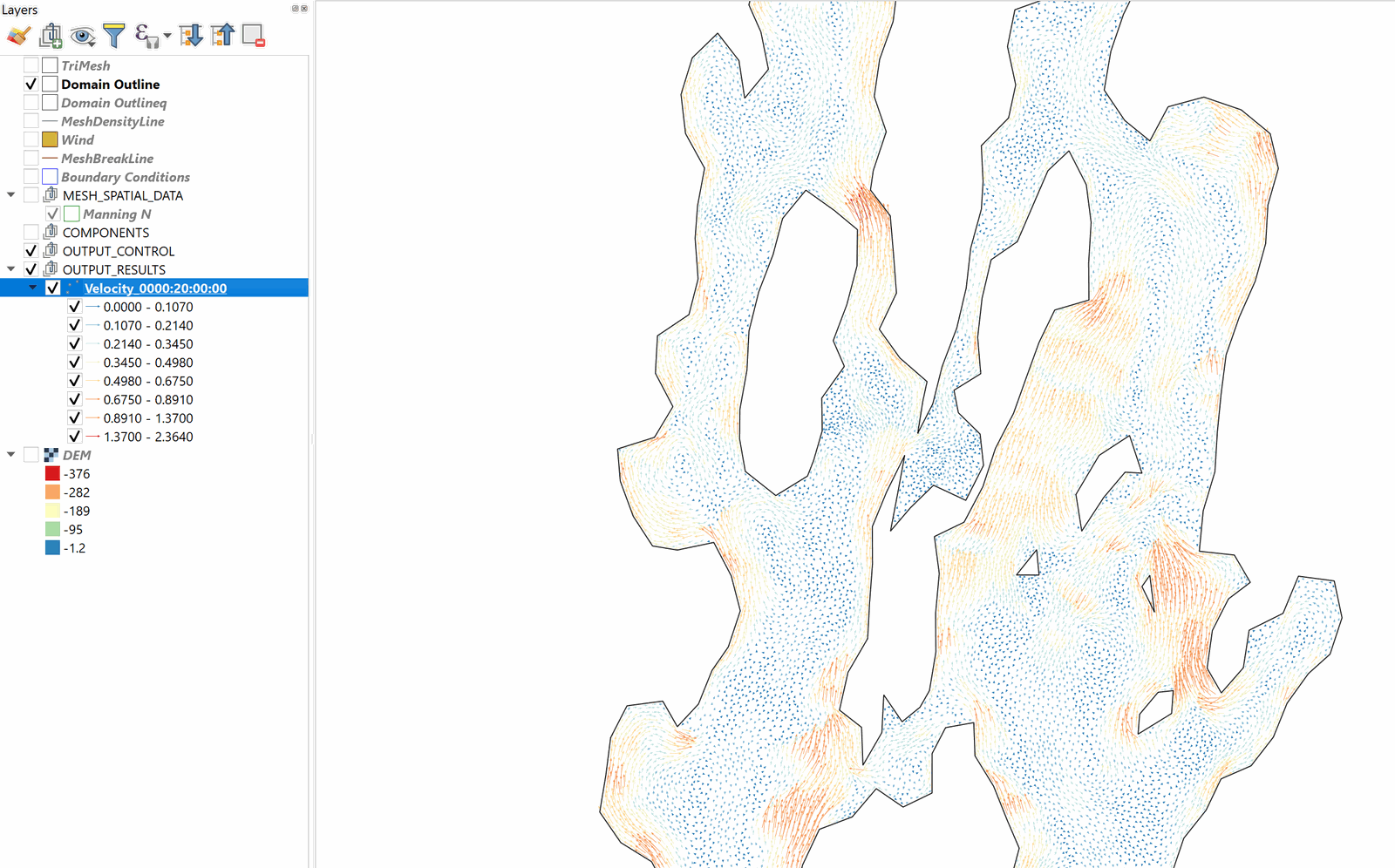
Task: Open the expression filter dropdown arrow
Action: tap(167, 37)
